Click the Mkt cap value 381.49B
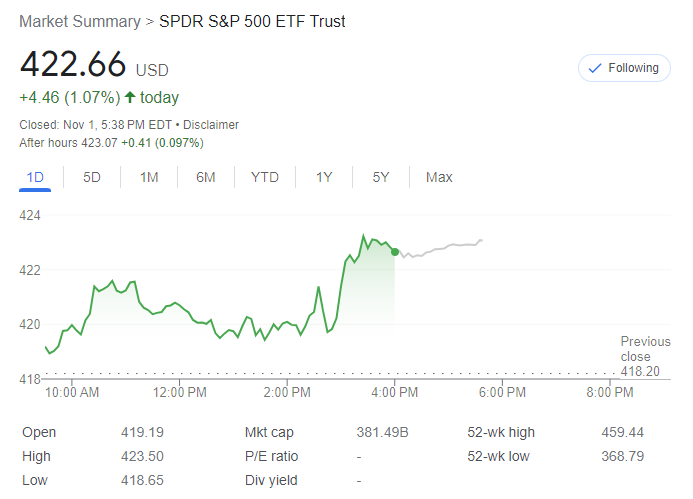The width and height of the screenshot is (693, 499). (x=382, y=432)
